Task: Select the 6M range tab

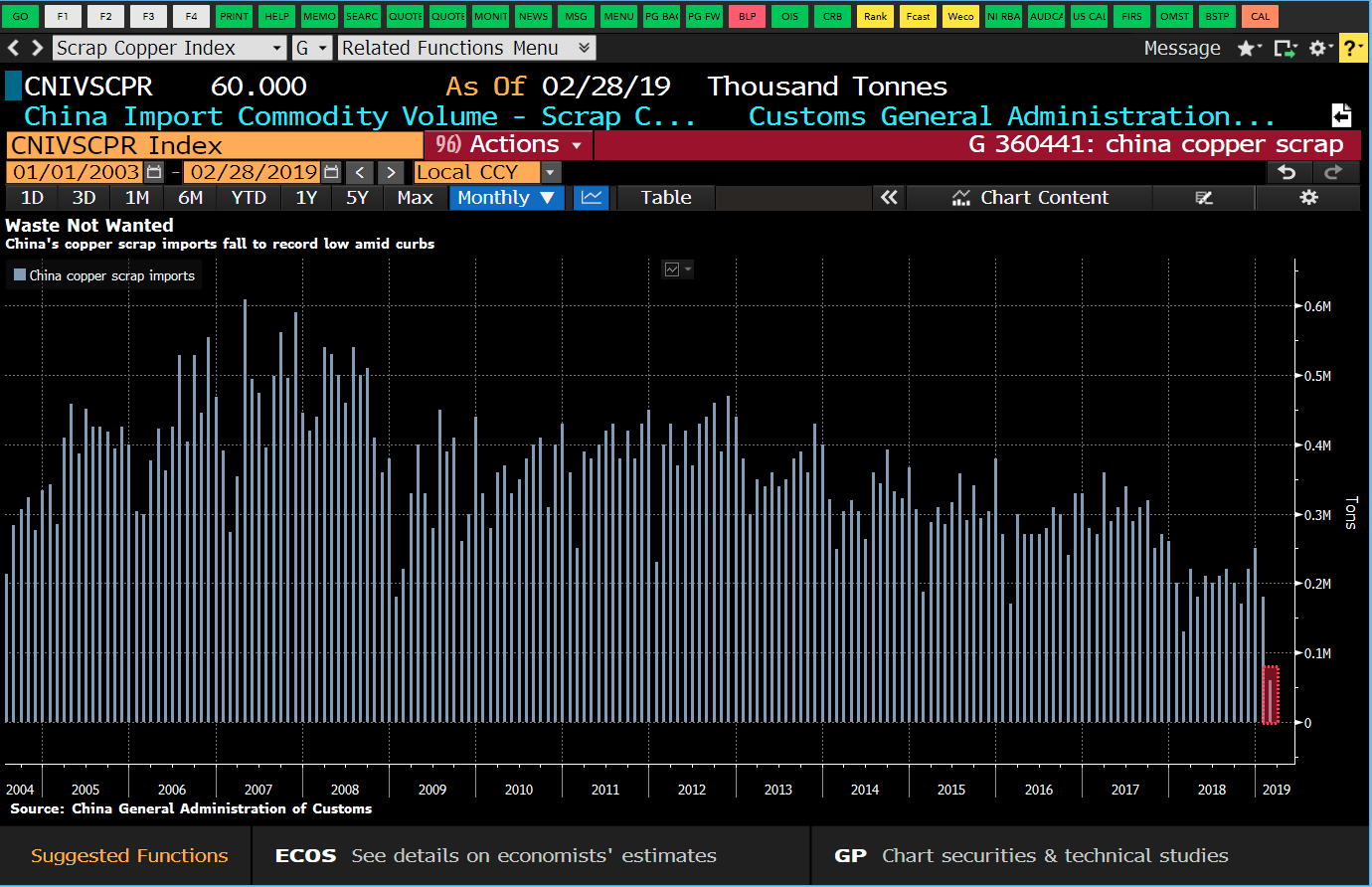Action: [191, 198]
